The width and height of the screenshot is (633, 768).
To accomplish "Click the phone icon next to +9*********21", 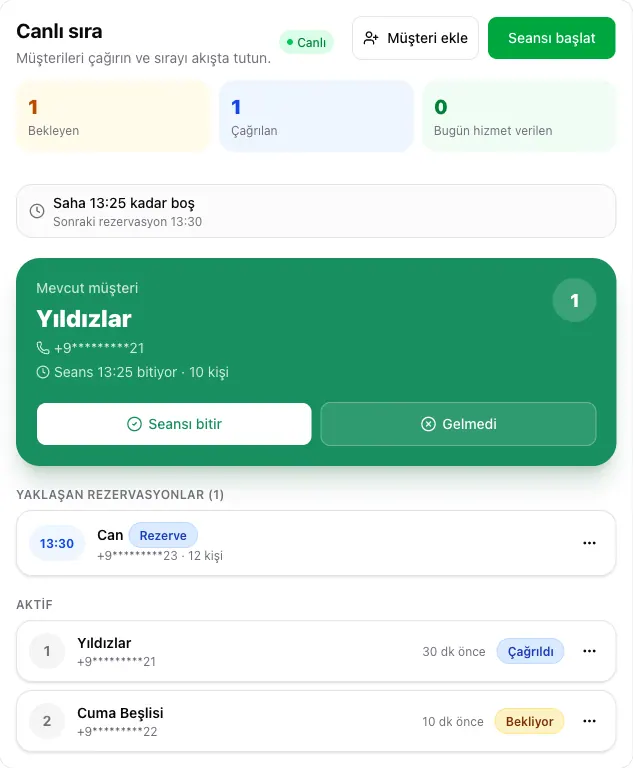I will point(43,348).
